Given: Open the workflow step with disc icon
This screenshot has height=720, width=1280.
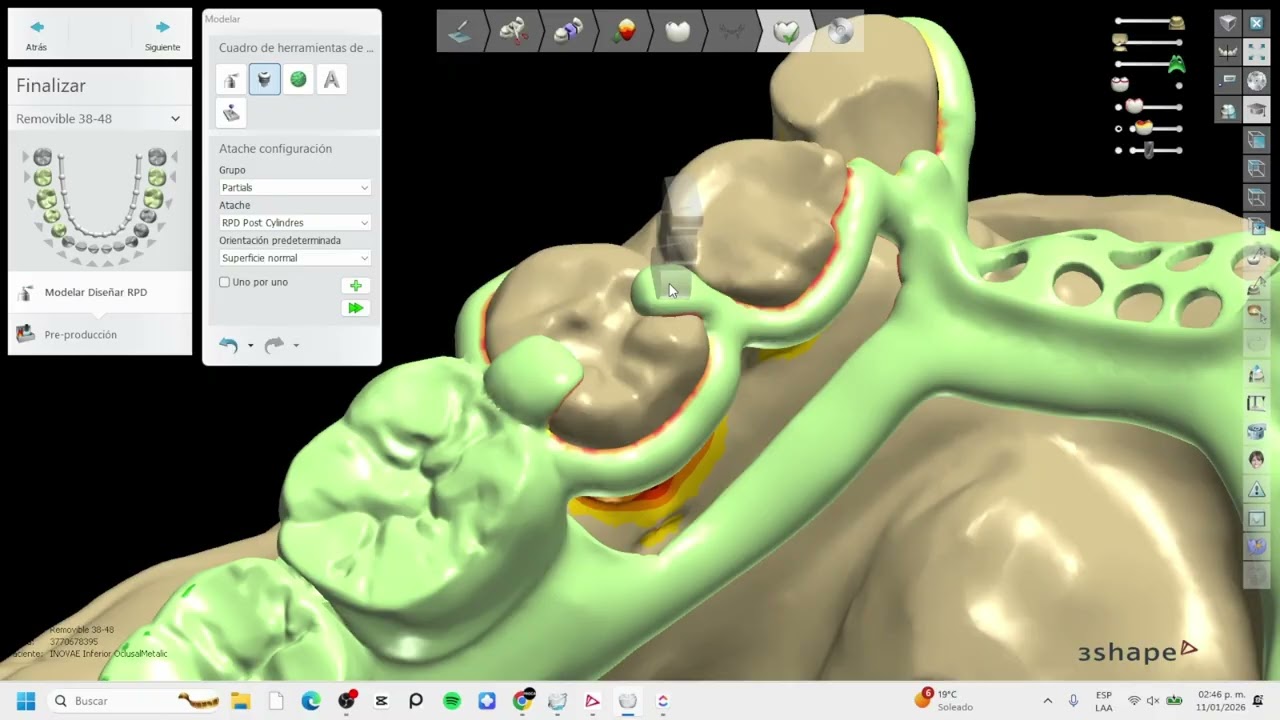Looking at the screenshot, I should tap(840, 31).
